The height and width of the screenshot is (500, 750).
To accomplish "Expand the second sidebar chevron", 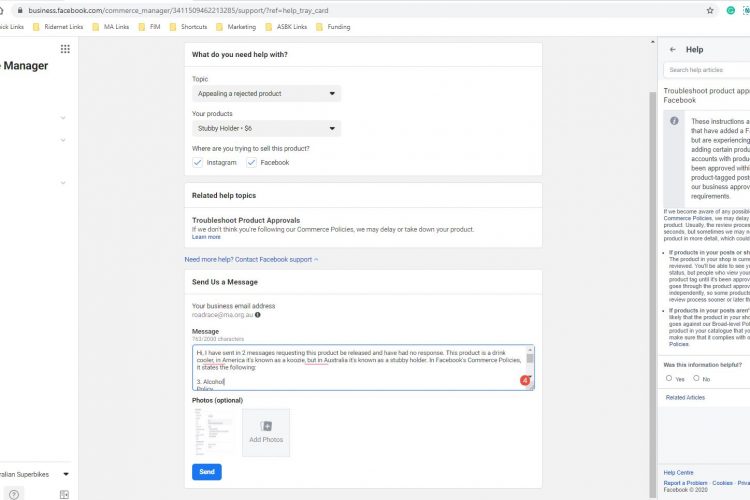I will [63, 140].
